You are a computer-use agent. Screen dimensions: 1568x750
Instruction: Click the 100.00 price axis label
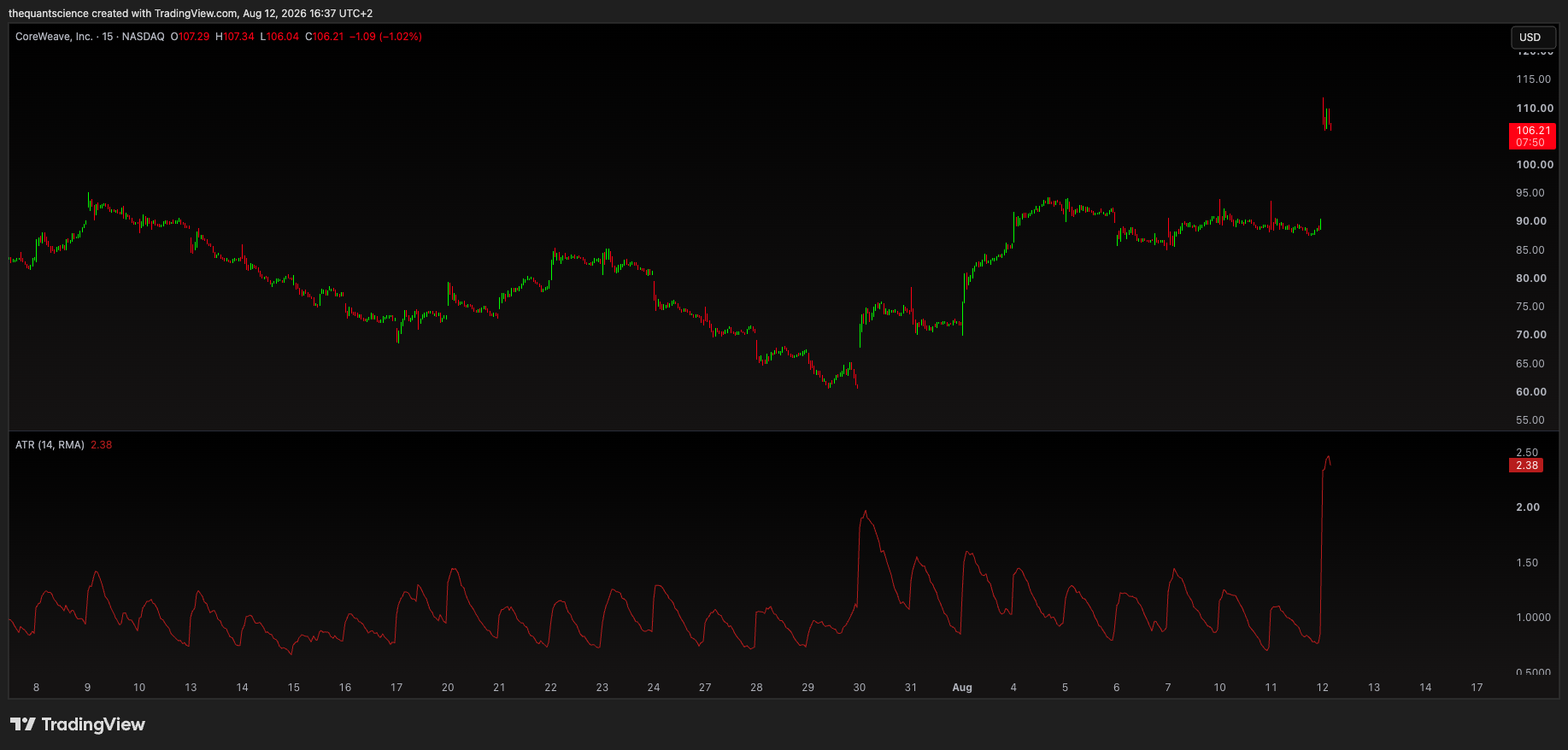click(1535, 165)
